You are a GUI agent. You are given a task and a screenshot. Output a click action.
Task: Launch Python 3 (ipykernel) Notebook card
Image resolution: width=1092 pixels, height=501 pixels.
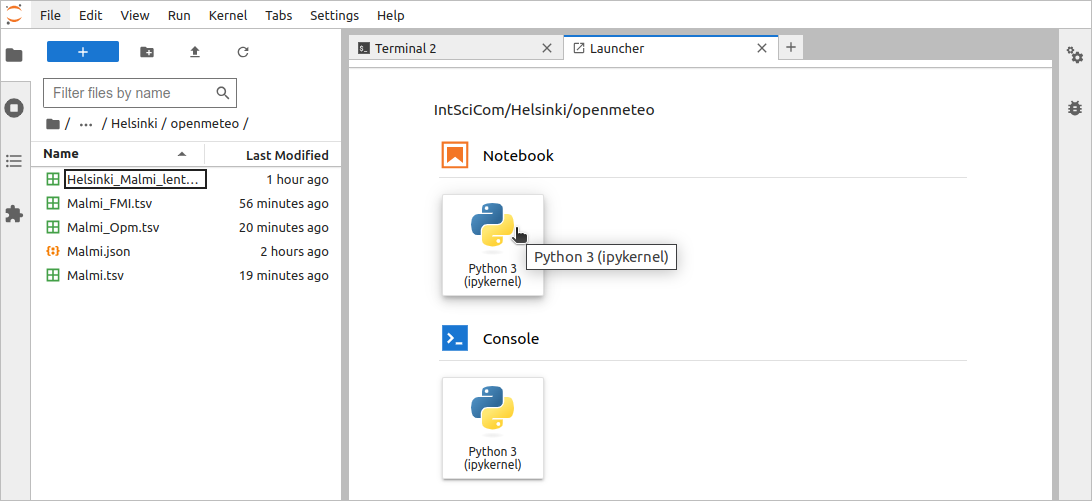coord(492,245)
